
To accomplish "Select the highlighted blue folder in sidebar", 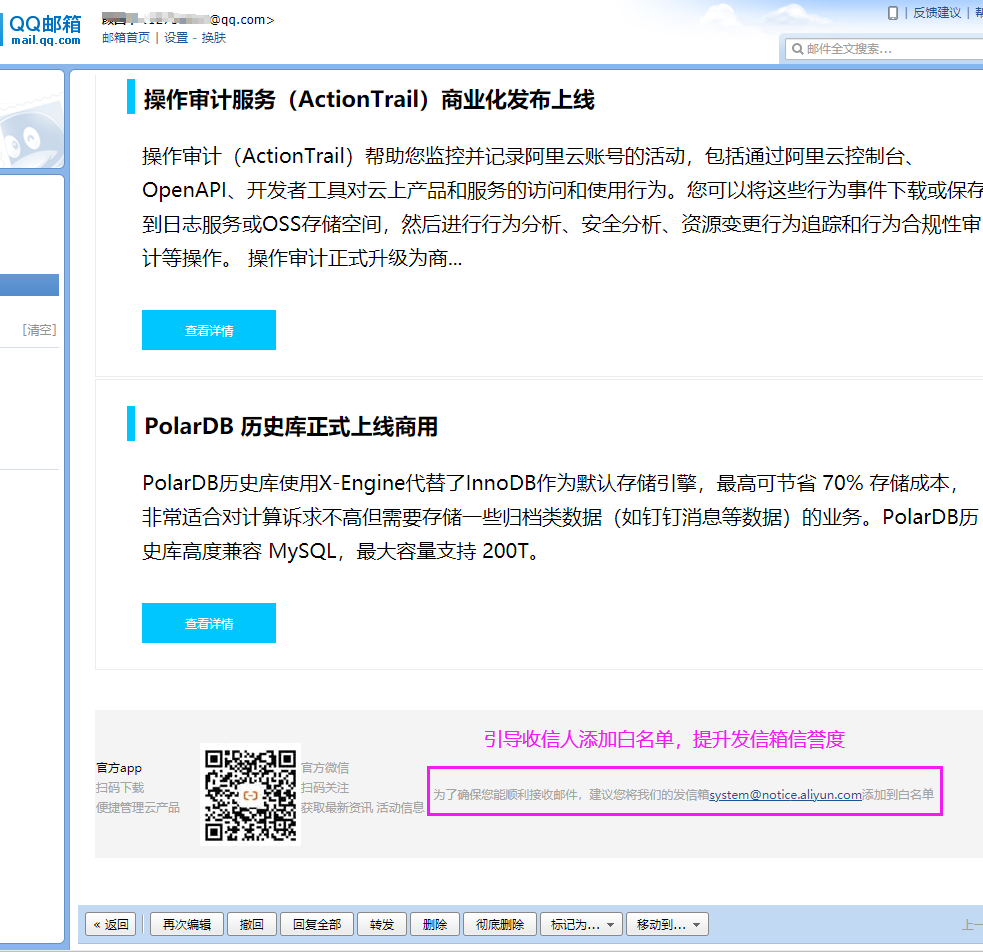I will pyautogui.click(x=29, y=285).
